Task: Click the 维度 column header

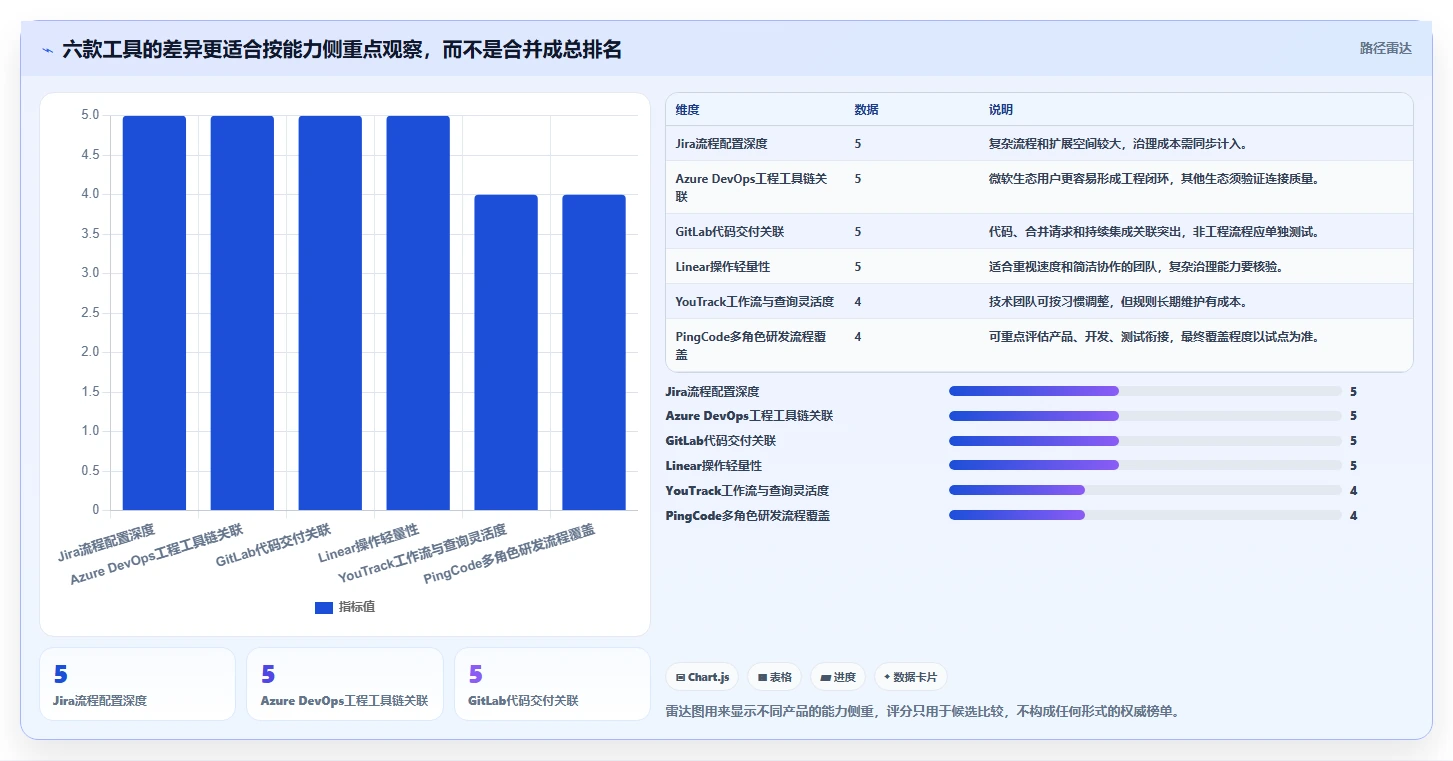Action: tap(688, 110)
